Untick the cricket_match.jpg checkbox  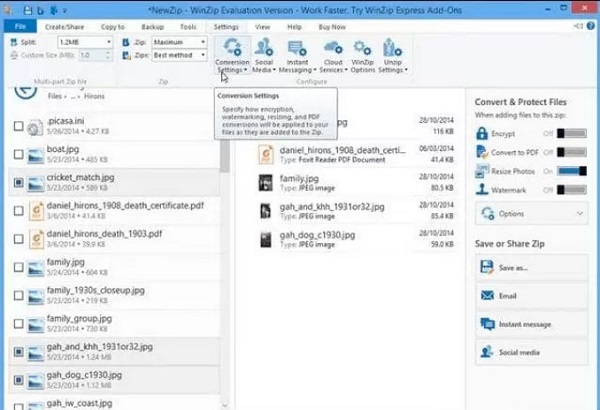(x=18, y=183)
